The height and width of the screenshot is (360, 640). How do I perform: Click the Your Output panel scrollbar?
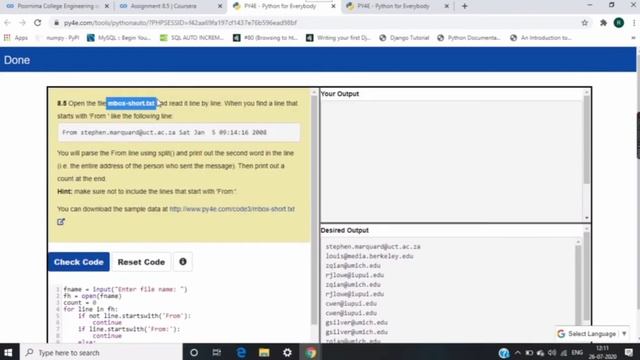click(587, 155)
